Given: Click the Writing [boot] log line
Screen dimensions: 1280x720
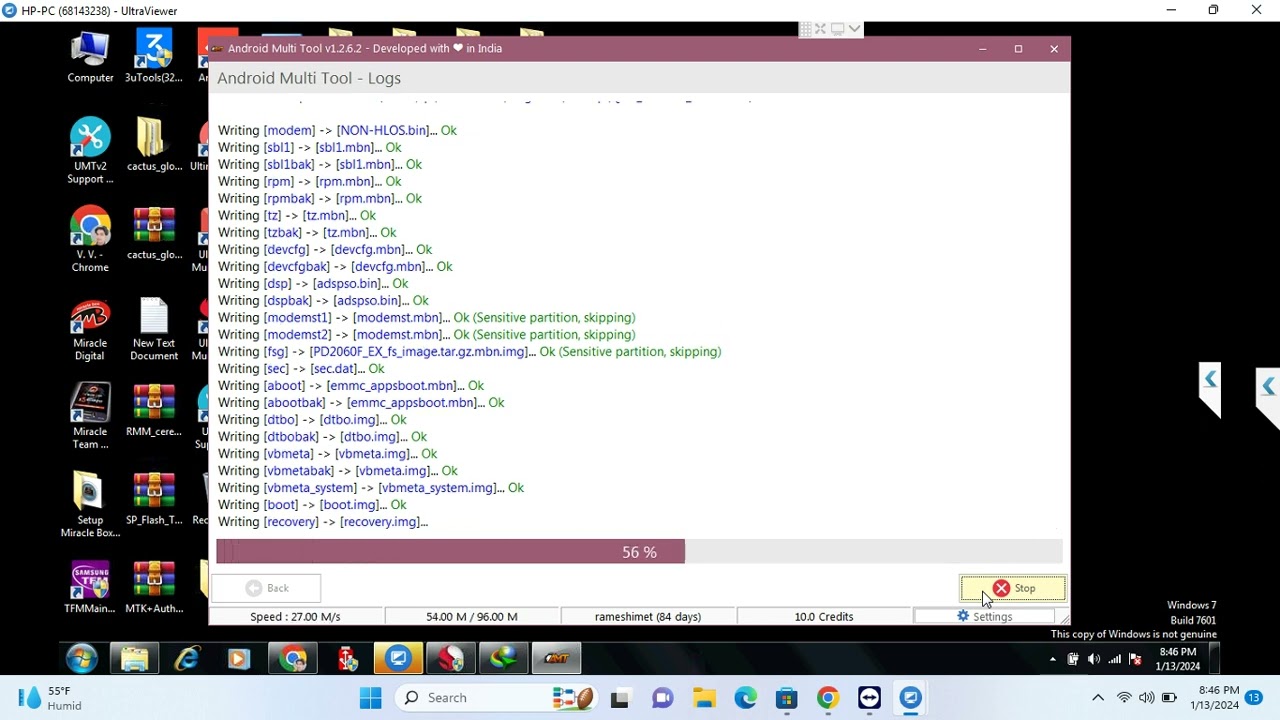Looking at the screenshot, I should 312,505.
